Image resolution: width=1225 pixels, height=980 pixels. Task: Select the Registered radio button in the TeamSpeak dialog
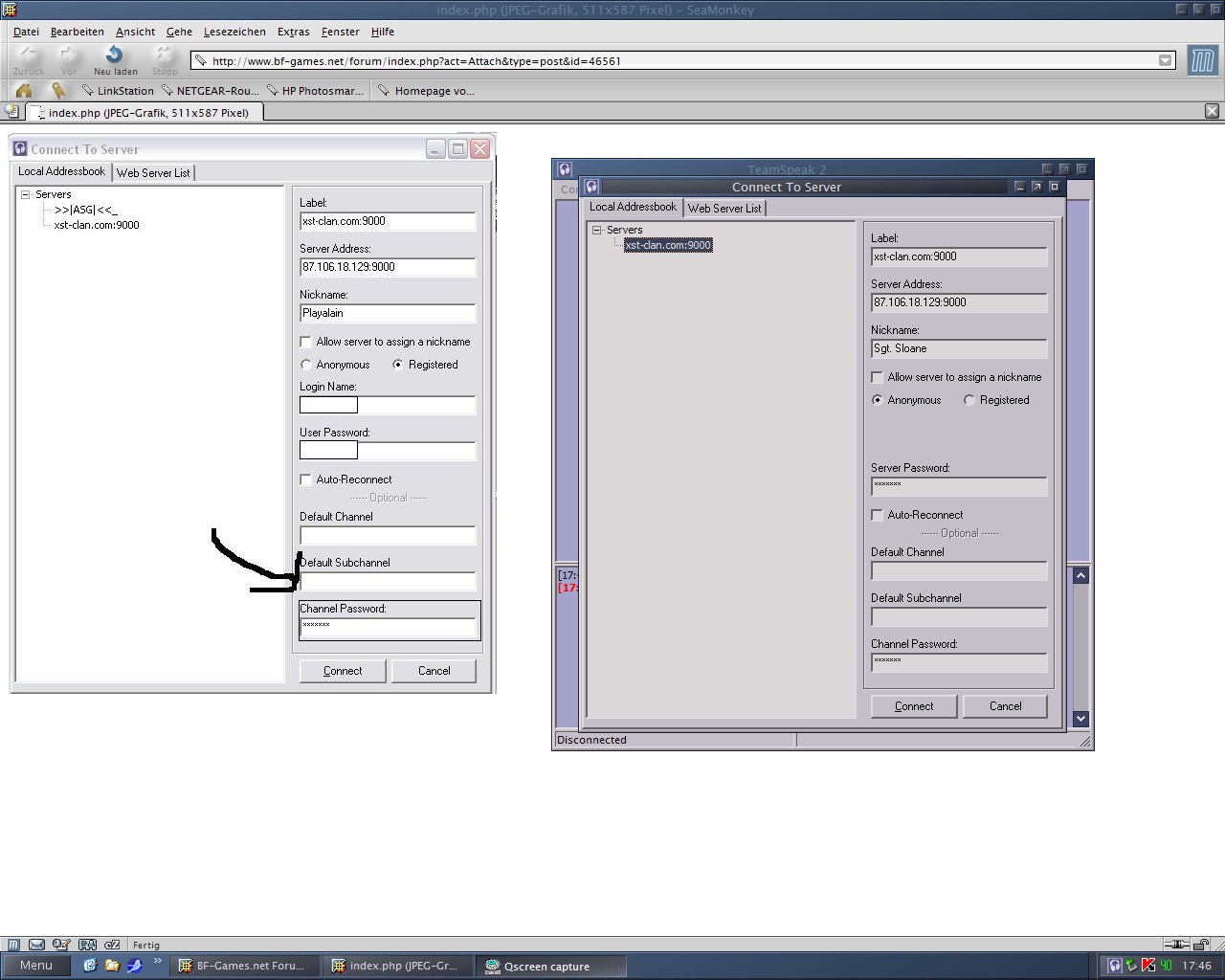click(x=969, y=400)
